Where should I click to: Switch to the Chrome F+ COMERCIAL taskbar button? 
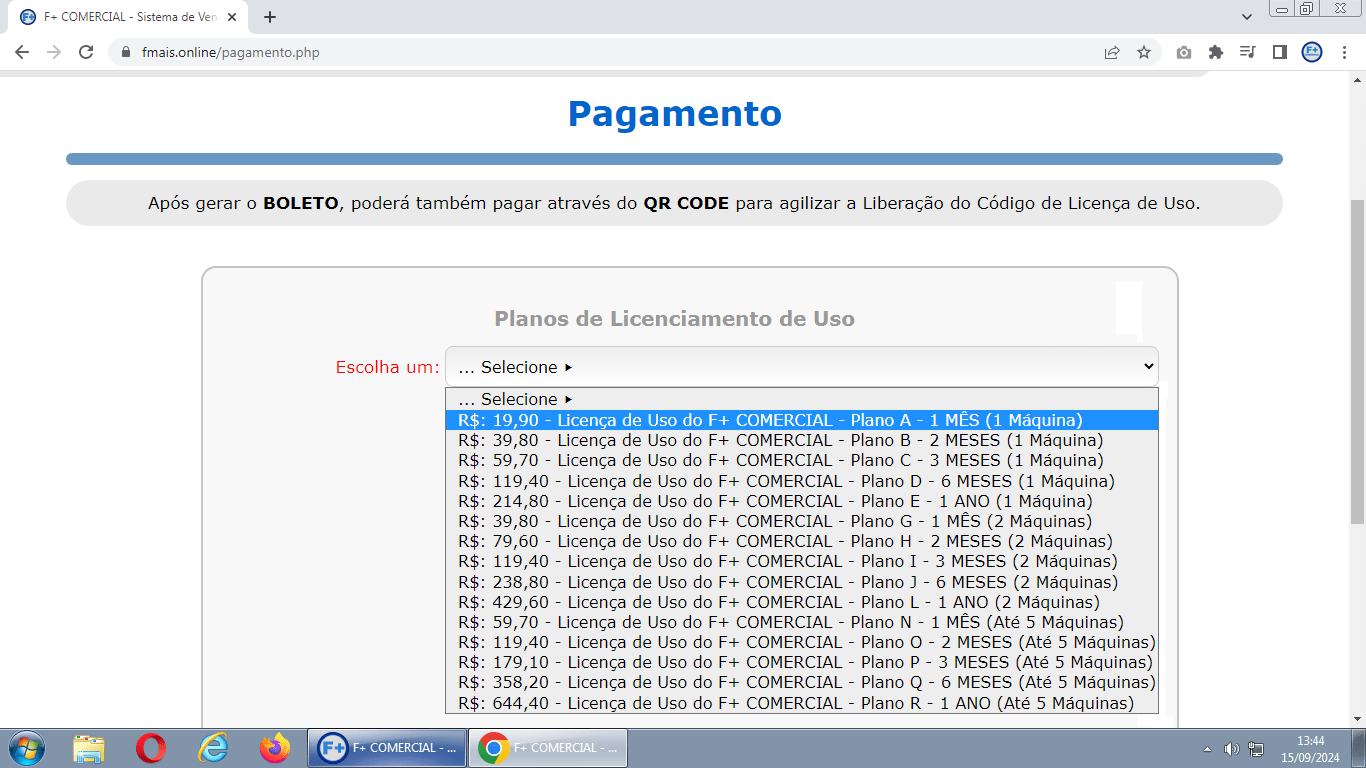tap(548, 748)
